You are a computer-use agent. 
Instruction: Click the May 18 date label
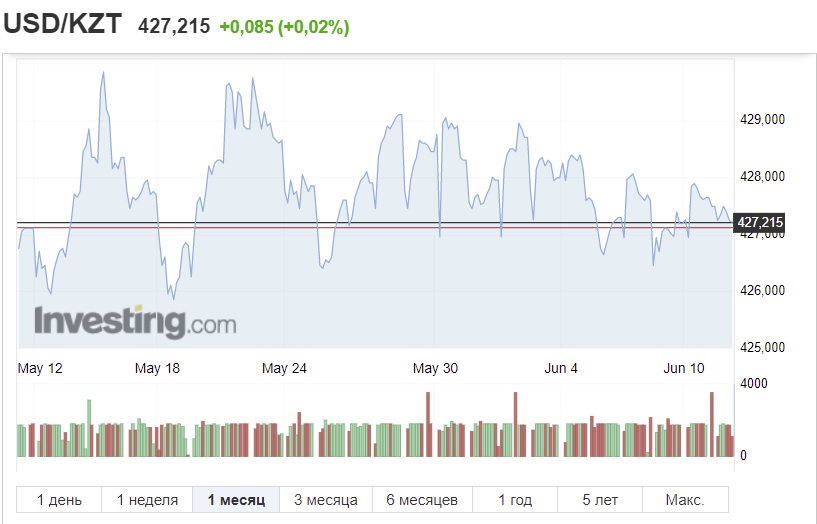coord(157,368)
